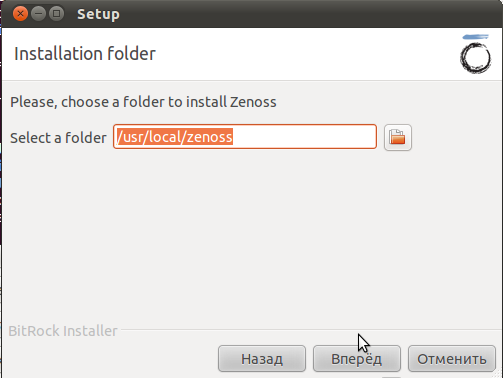Place cursor in empty space after zenoss path
The width and height of the screenshot is (503, 378).
click(303, 137)
